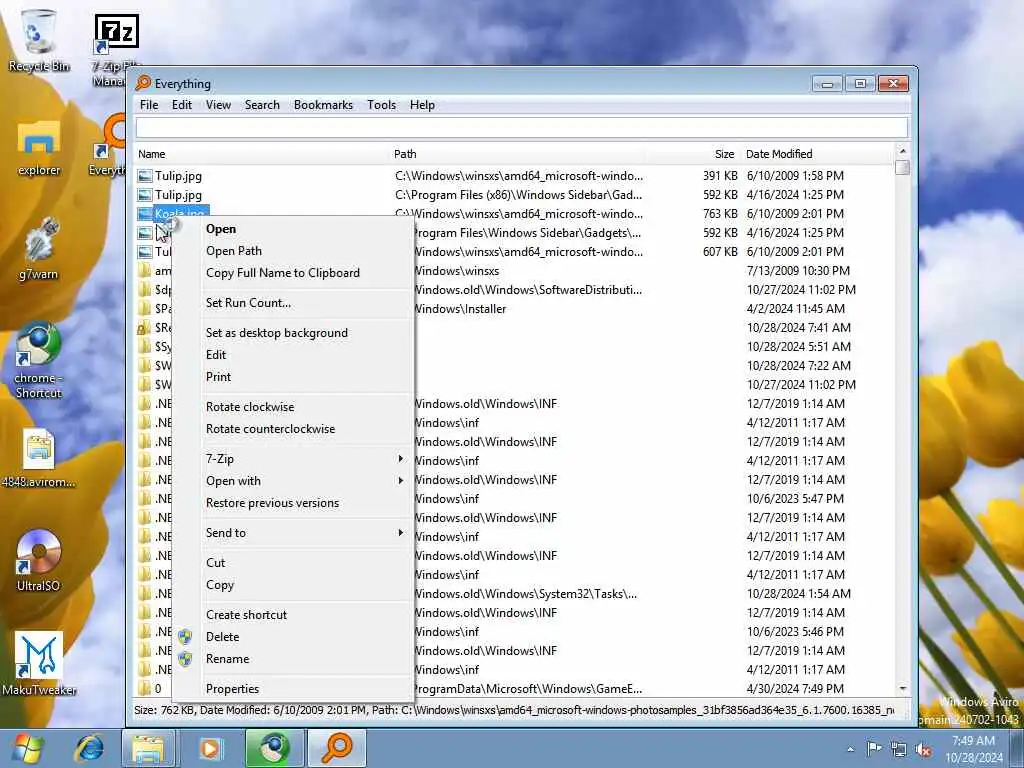Click the folder icon of row 0
1024x768 pixels.
point(145,688)
